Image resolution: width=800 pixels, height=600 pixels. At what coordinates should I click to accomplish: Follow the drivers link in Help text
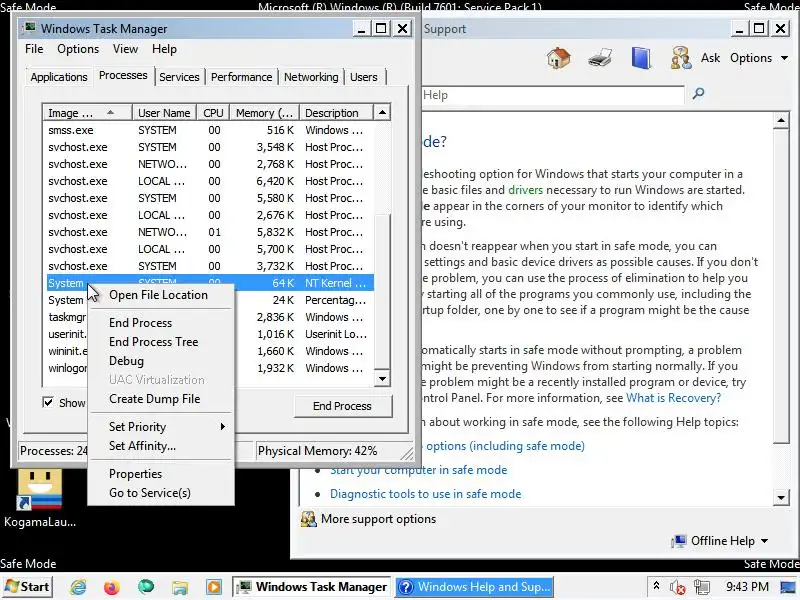526,190
